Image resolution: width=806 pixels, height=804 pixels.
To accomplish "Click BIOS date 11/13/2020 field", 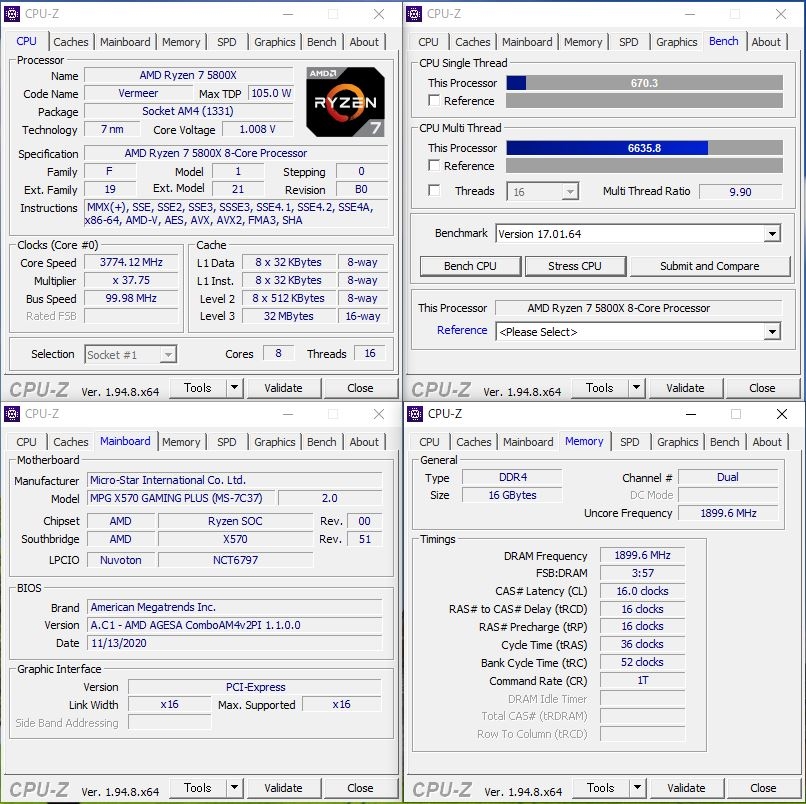I will pos(234,643).
